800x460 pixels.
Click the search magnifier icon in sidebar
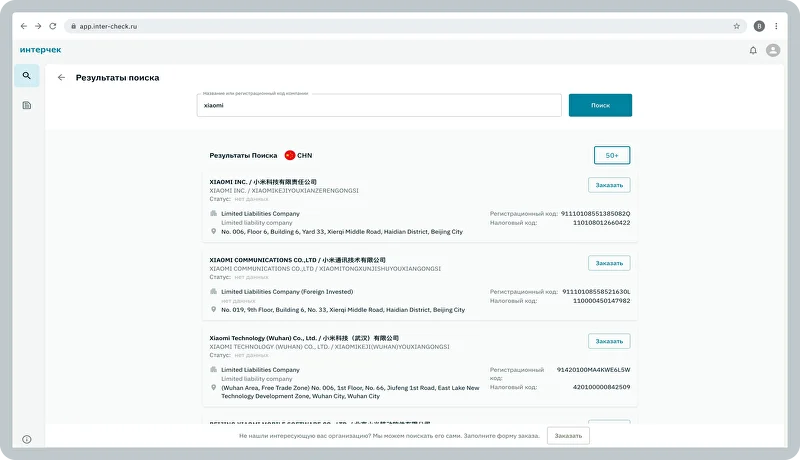pos(27,76)
